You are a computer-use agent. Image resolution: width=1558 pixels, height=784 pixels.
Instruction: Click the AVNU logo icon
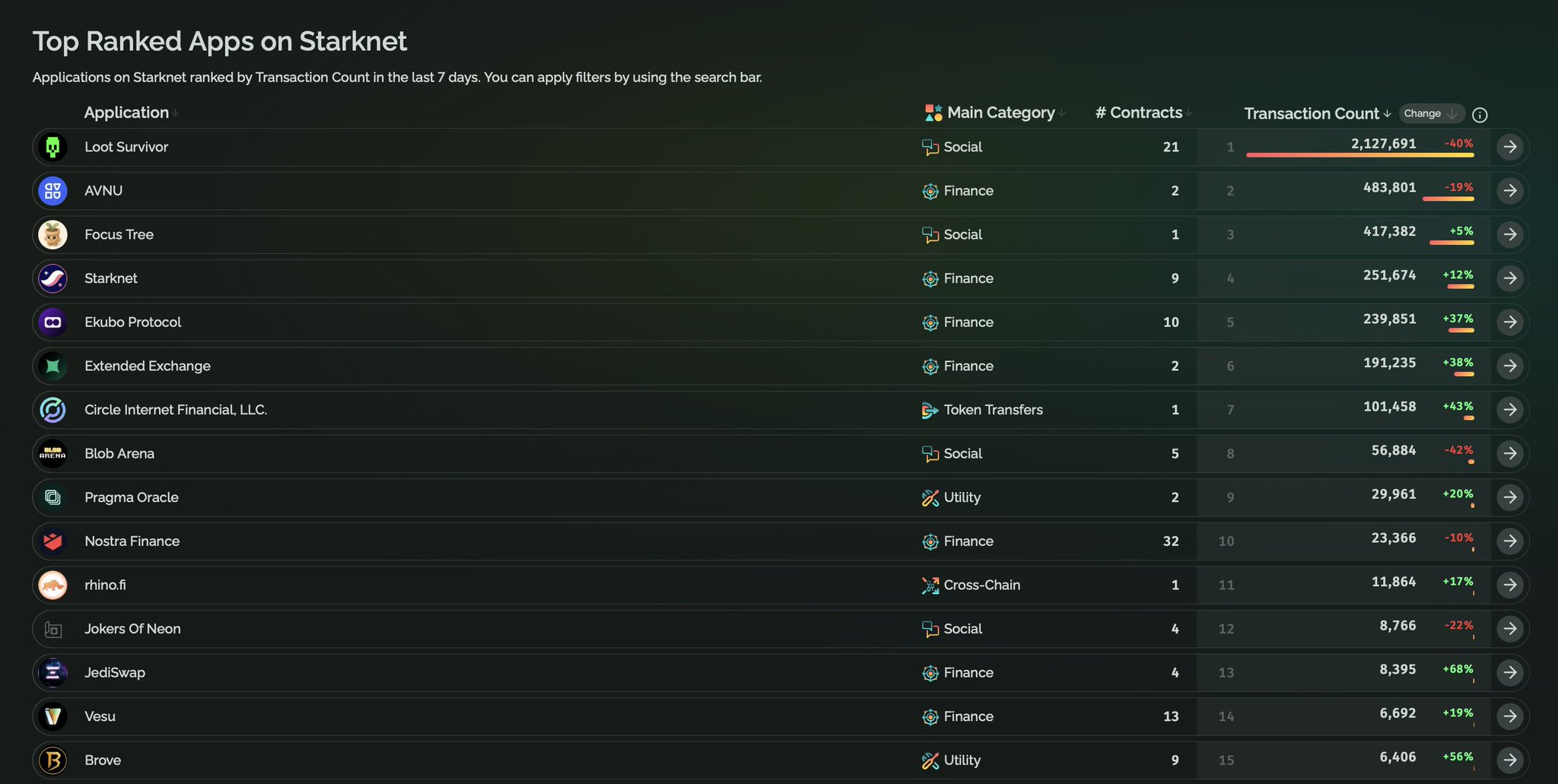[x=52, y=191]
